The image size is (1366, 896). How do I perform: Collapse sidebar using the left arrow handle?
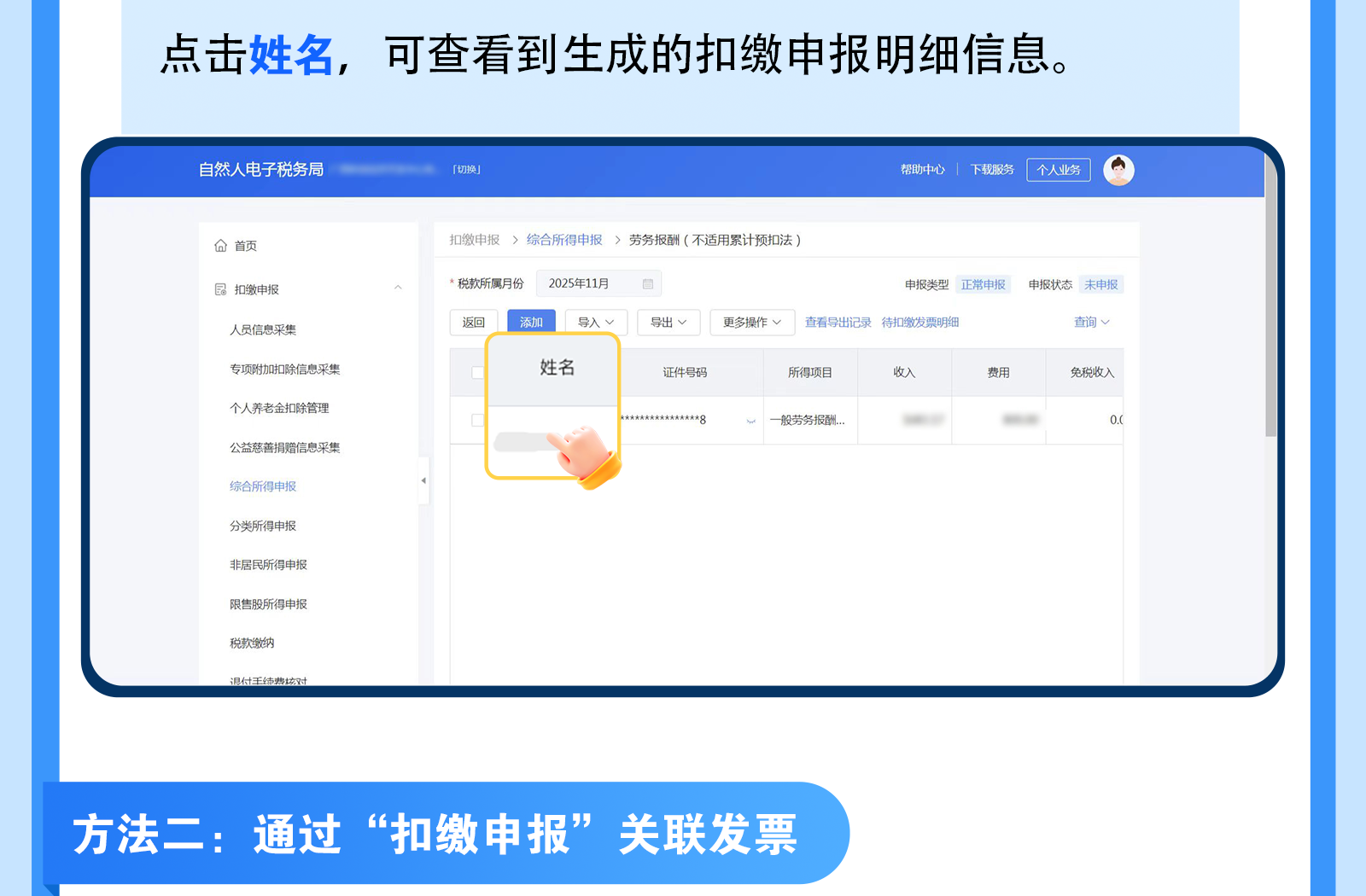click(423, 480)
